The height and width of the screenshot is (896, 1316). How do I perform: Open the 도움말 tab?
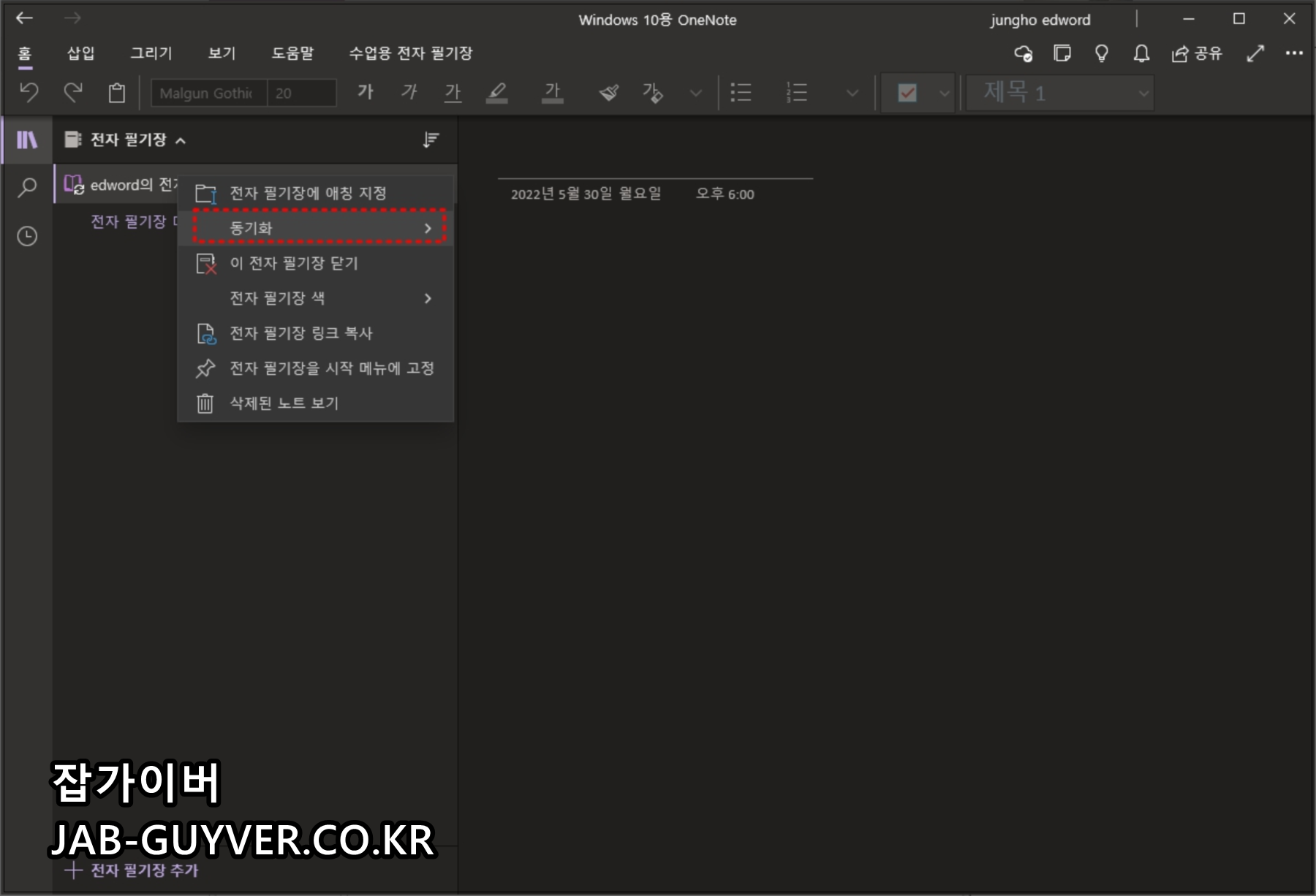[292, 53]
